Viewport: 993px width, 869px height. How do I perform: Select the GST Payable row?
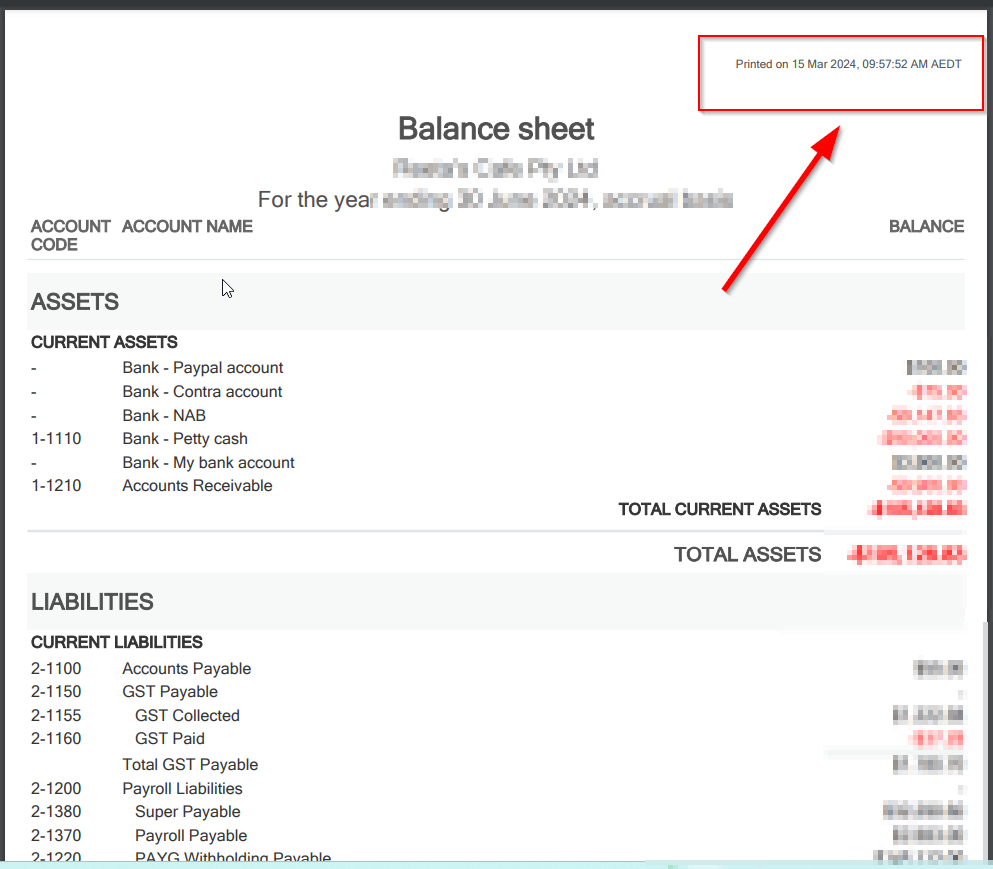(497, 692)
